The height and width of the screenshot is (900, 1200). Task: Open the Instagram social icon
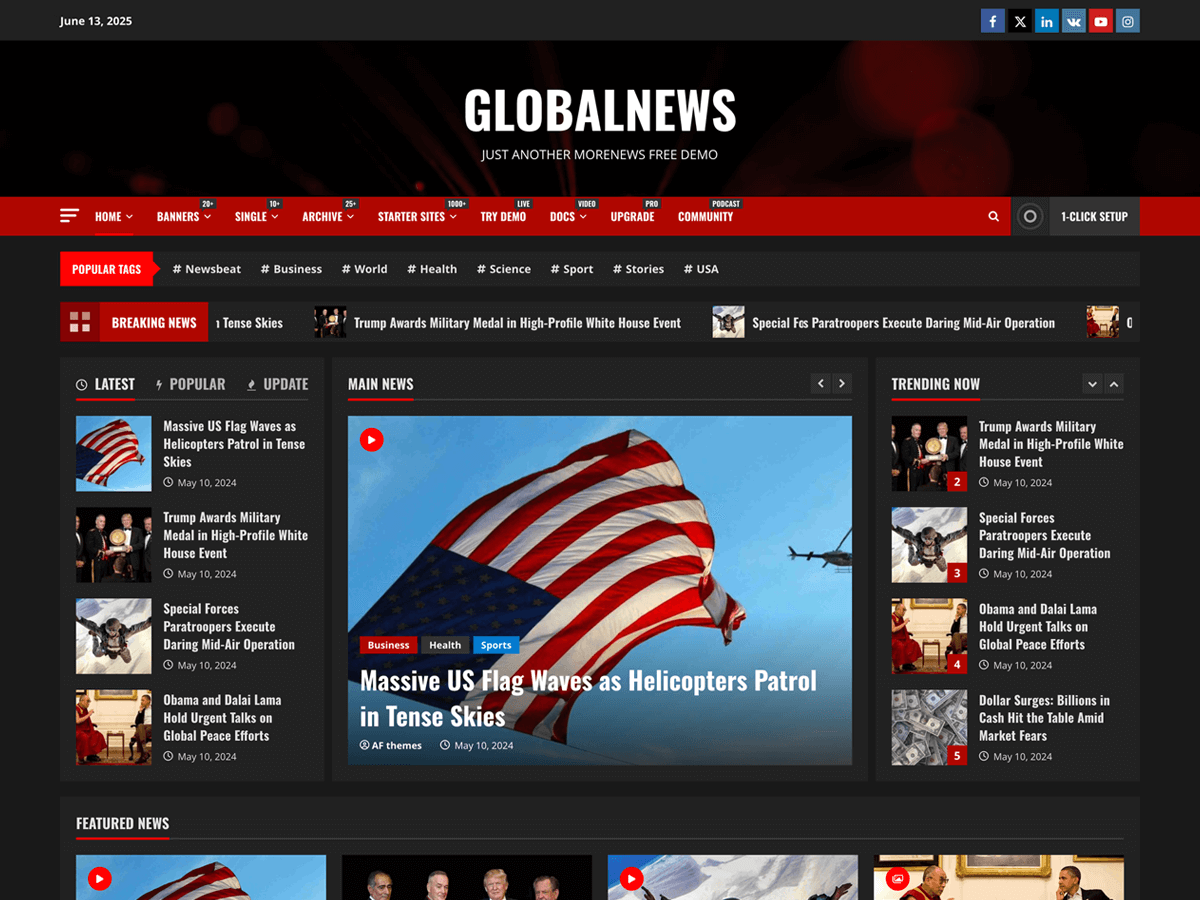point(1127,20)
